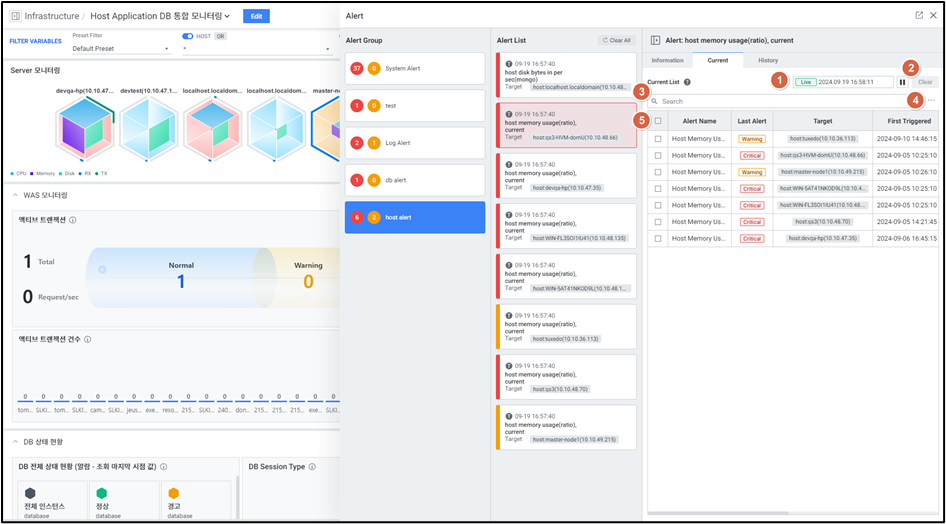This screenshot has height=524, width=946.
Task: Open the Default Preset filter dropdown
Action: point(120,48)
